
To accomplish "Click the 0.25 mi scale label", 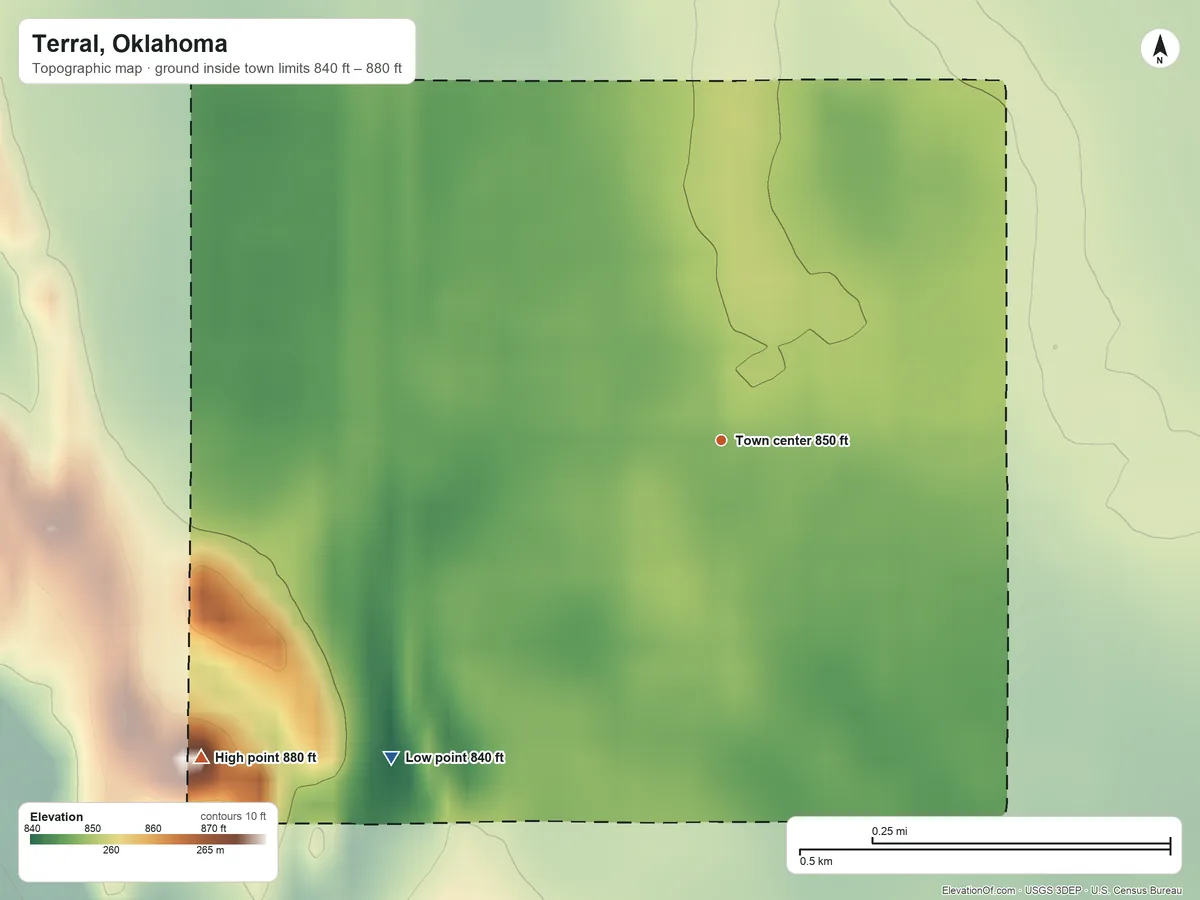I will coord(889,832).
